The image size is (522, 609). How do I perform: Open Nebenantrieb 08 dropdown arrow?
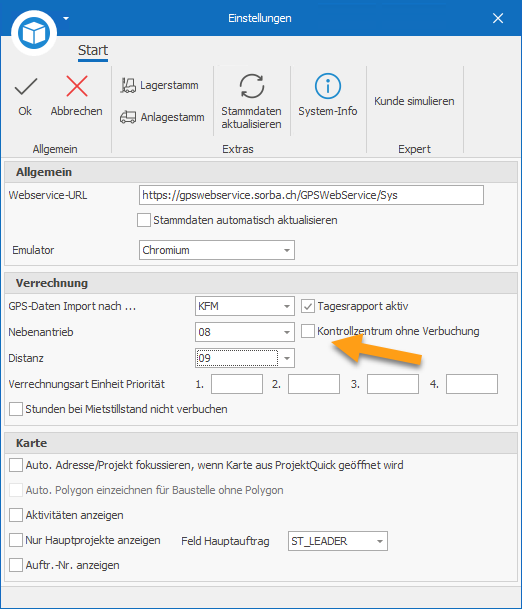(x=287, y=332)
